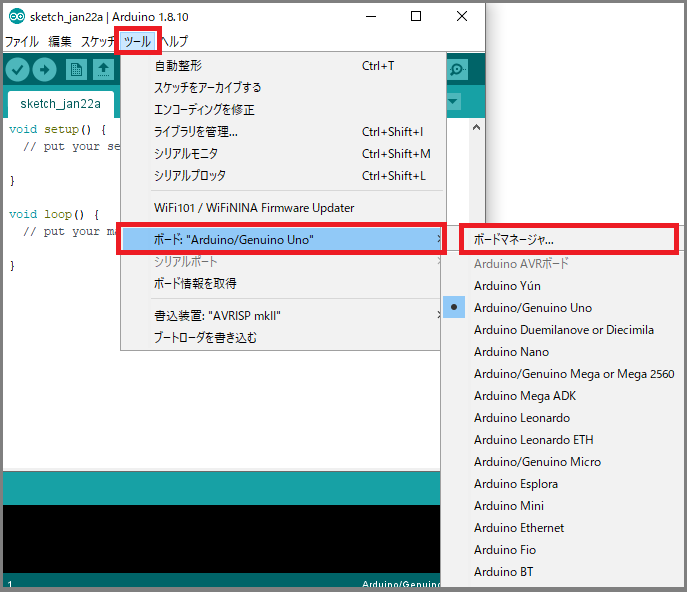
Task: Select the sketch_jan22a tab
Action: coord(60,104)
